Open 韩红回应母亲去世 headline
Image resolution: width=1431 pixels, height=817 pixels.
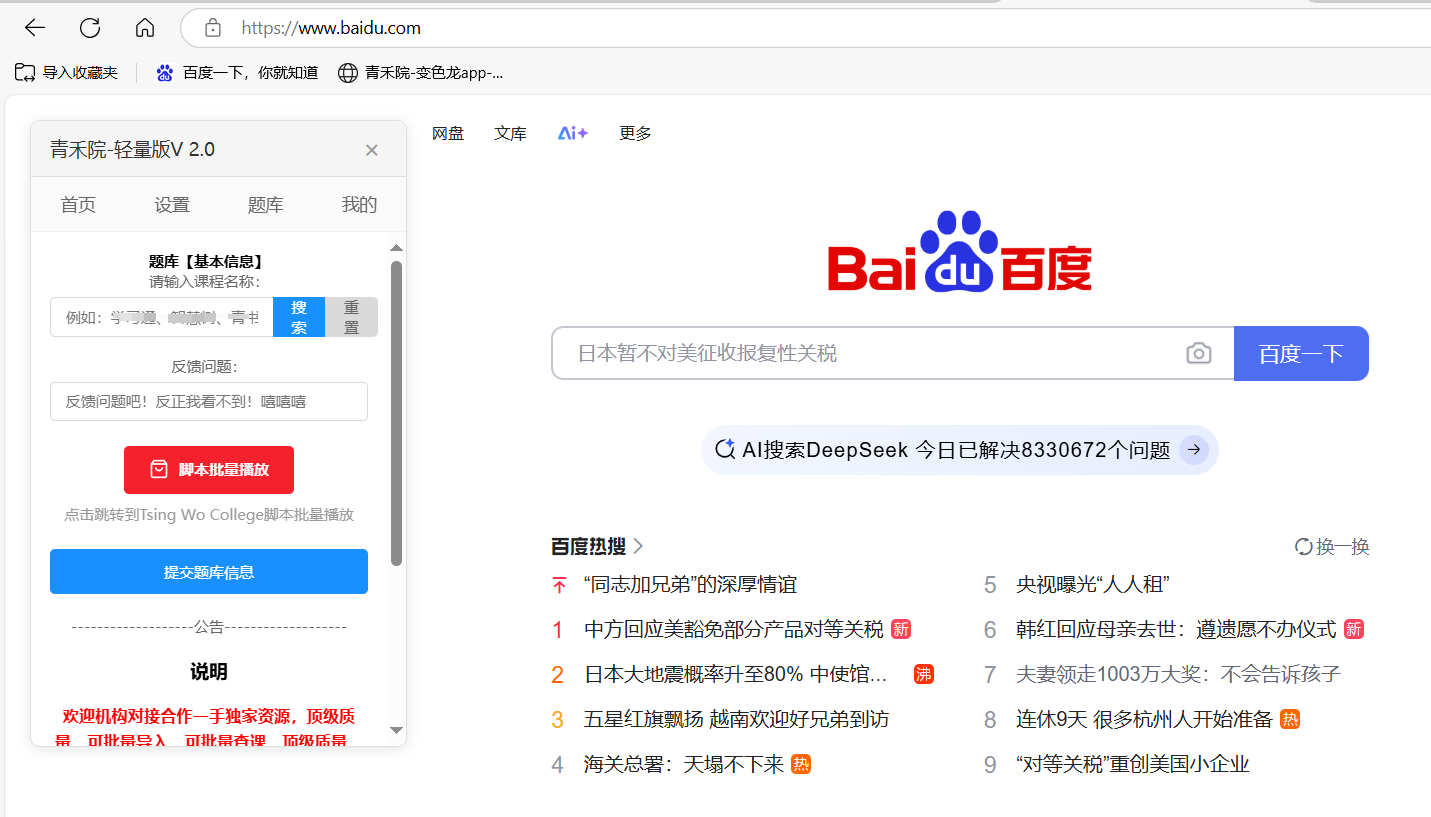(1176, 629)
